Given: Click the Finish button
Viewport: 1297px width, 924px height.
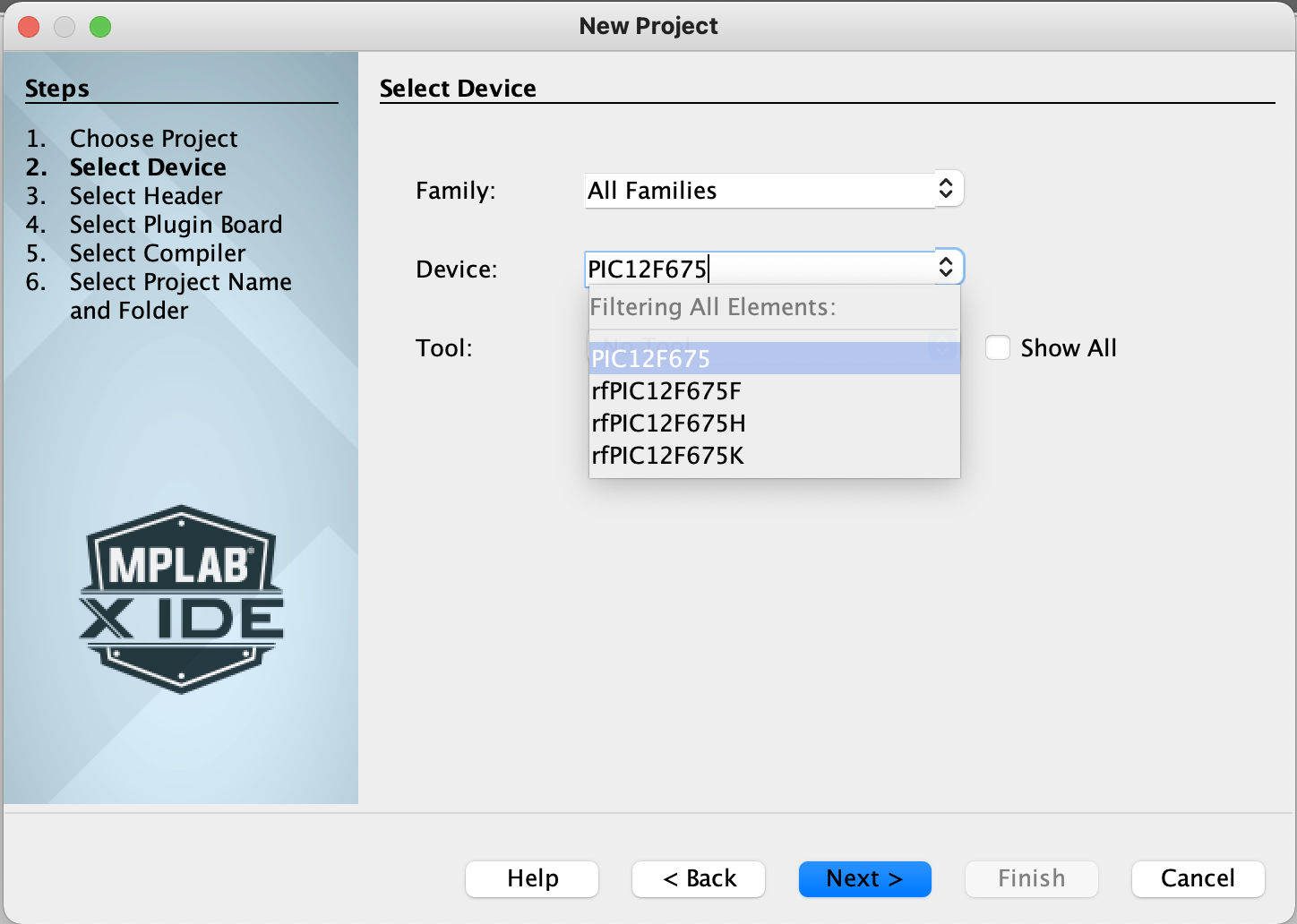Looking at the screenshot, I should [x=1031, y=878].
